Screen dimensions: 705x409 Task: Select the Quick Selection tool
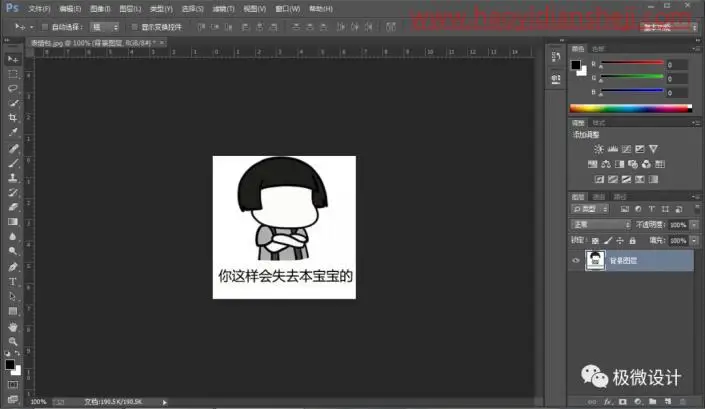point(13,103)
